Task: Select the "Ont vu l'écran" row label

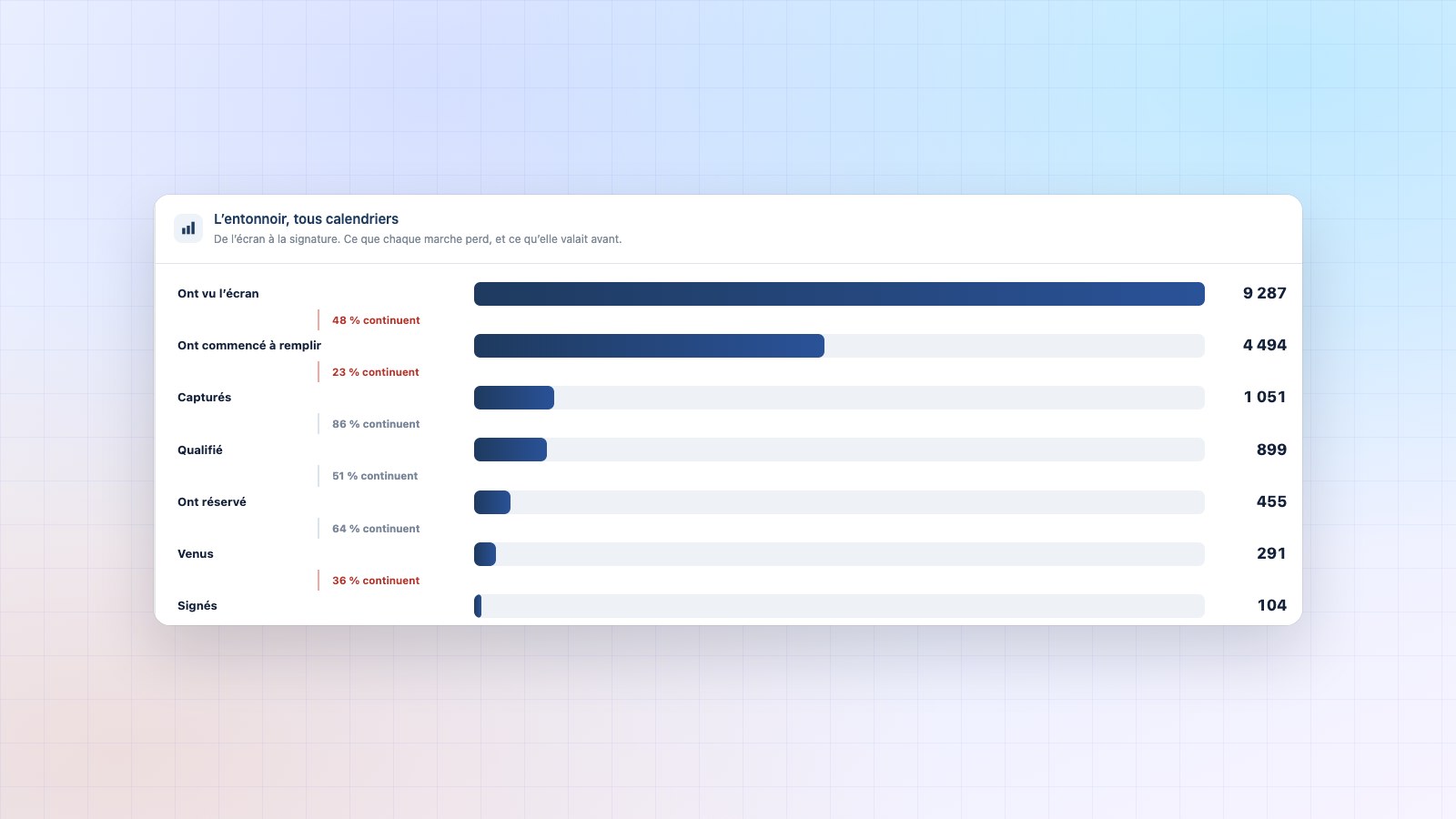Action: pos(218,294)
